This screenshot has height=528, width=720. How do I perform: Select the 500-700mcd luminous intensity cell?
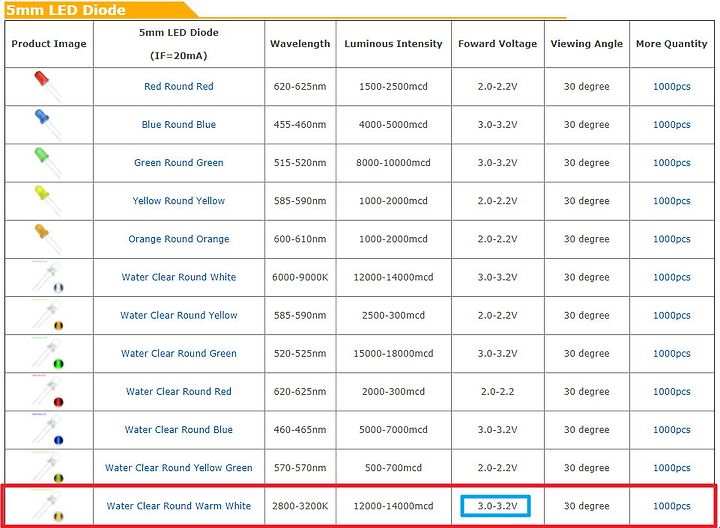pyautogui.click(x=393, y=467)
